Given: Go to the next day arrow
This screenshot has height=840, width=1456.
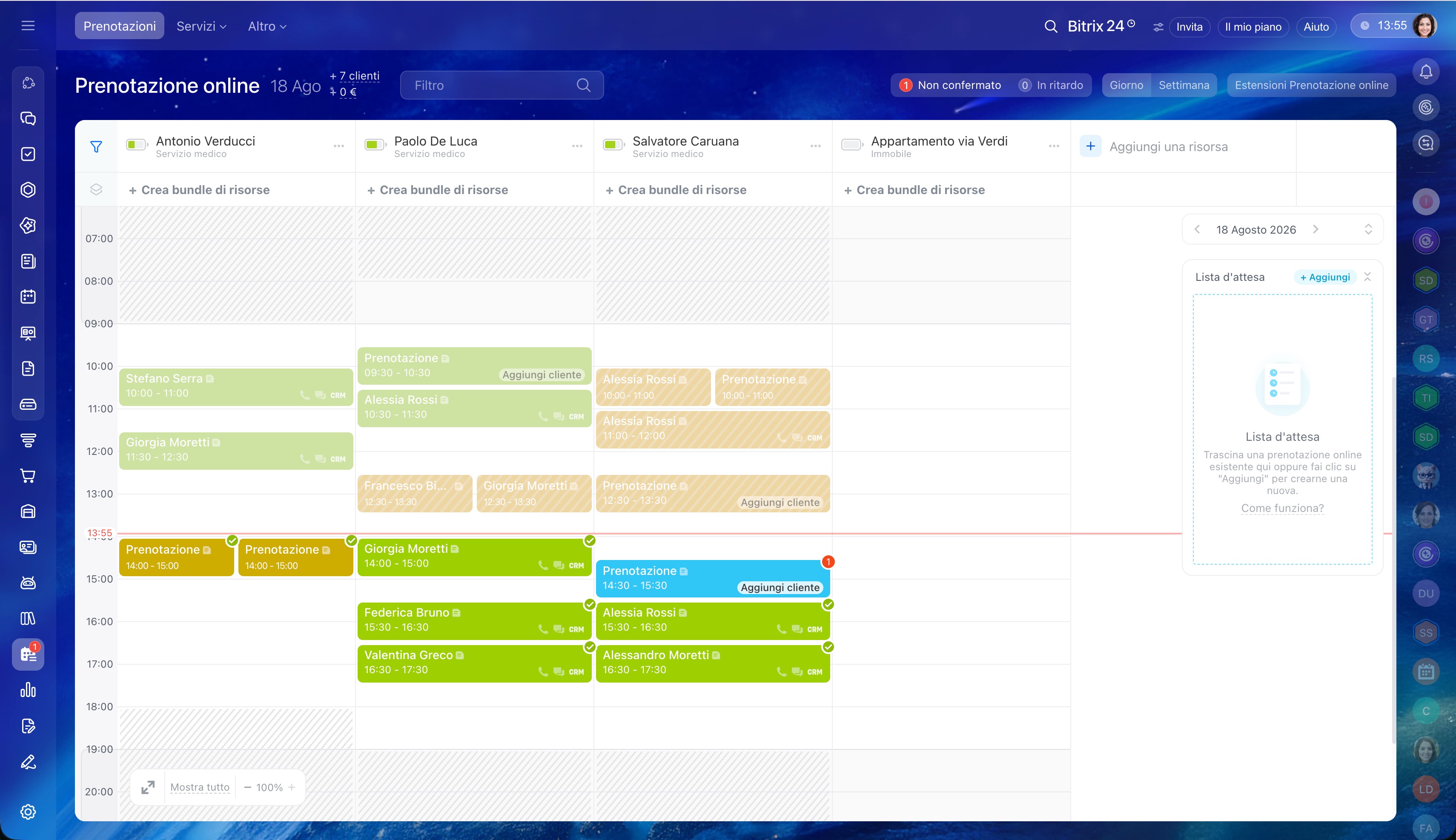Looking at the screenshot, I should (x=1315, y=229).
